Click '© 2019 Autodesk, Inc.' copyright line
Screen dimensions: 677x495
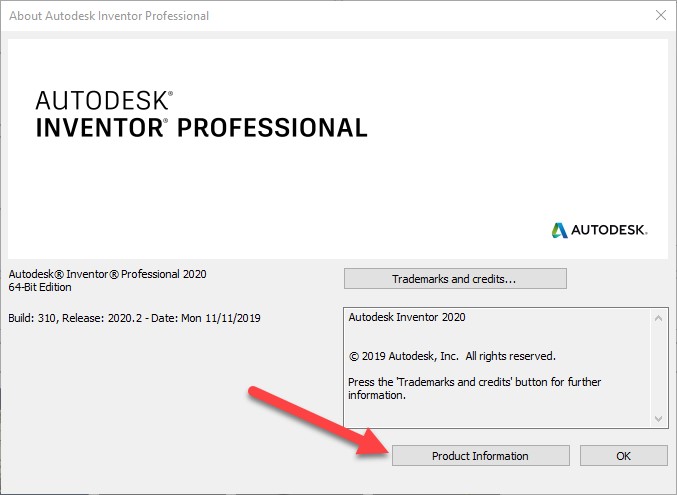452,356
